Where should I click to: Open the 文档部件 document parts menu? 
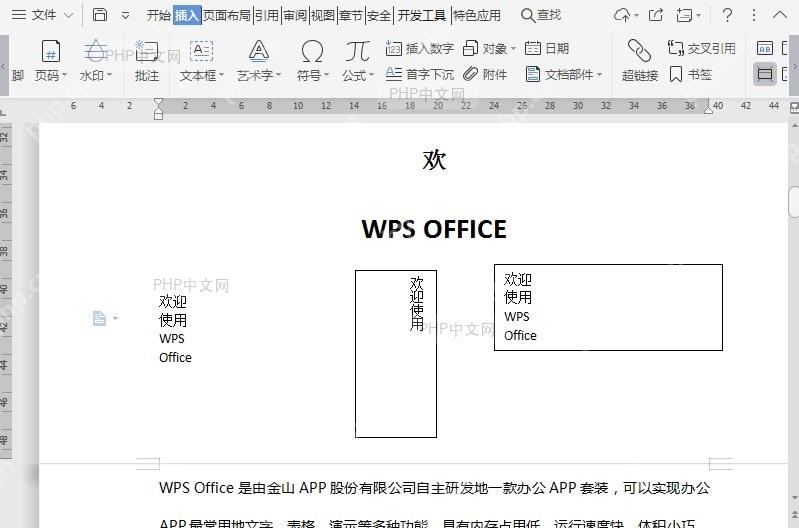[x=564, y=74]
